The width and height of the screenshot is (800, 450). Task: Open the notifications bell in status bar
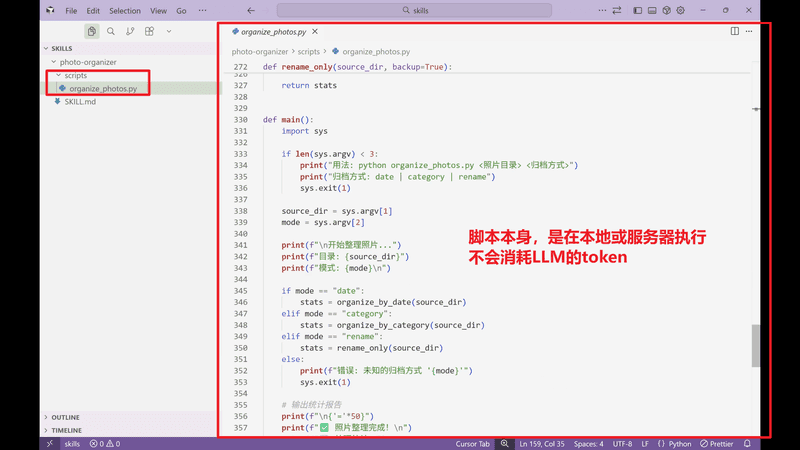tap(747, 443)
